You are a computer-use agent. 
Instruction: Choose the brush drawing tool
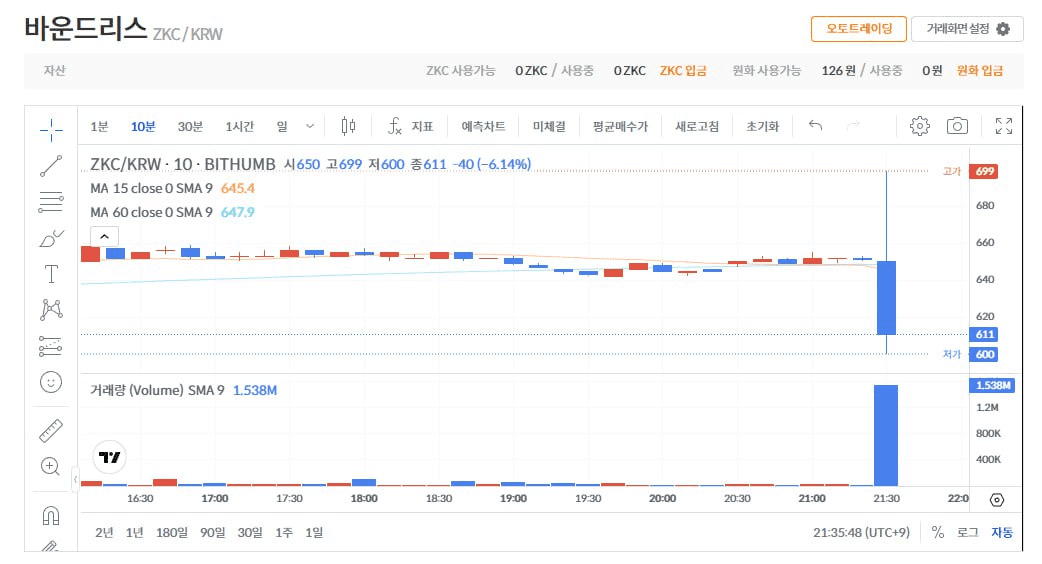51,238
